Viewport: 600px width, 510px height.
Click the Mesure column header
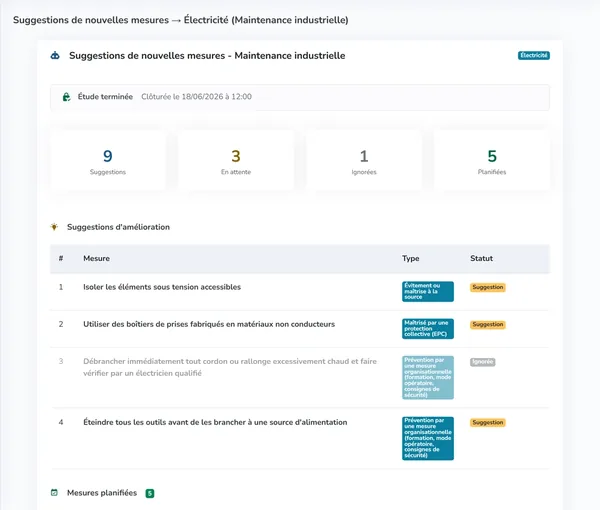[96, 258]
